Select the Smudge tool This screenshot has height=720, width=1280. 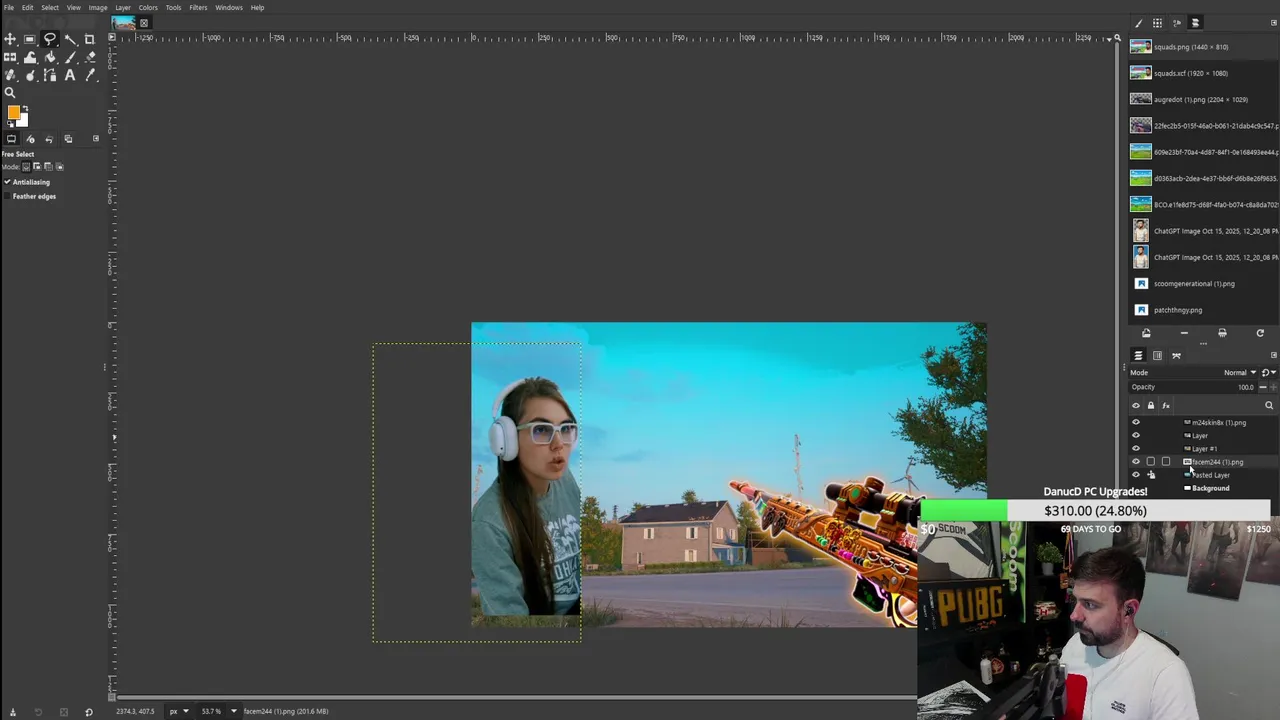pyautogui.click(x=30, y=75)
